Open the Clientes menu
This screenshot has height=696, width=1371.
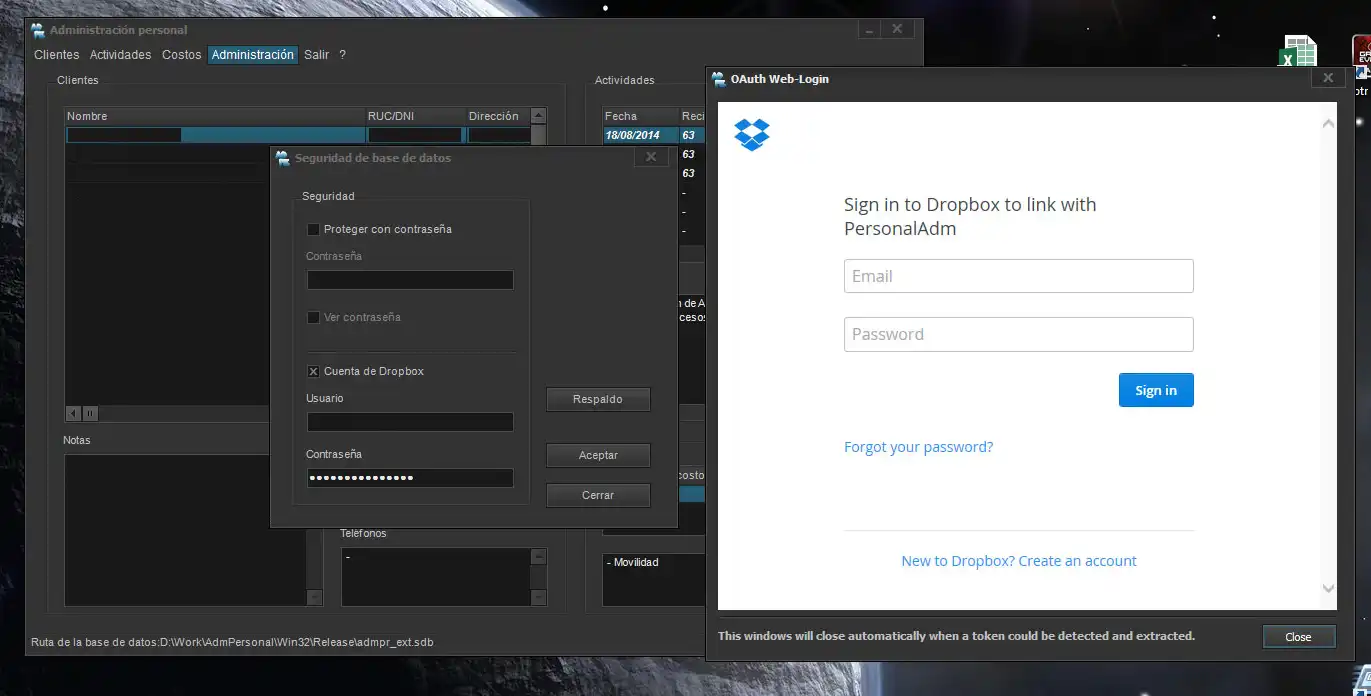click(x=56, y=55)
